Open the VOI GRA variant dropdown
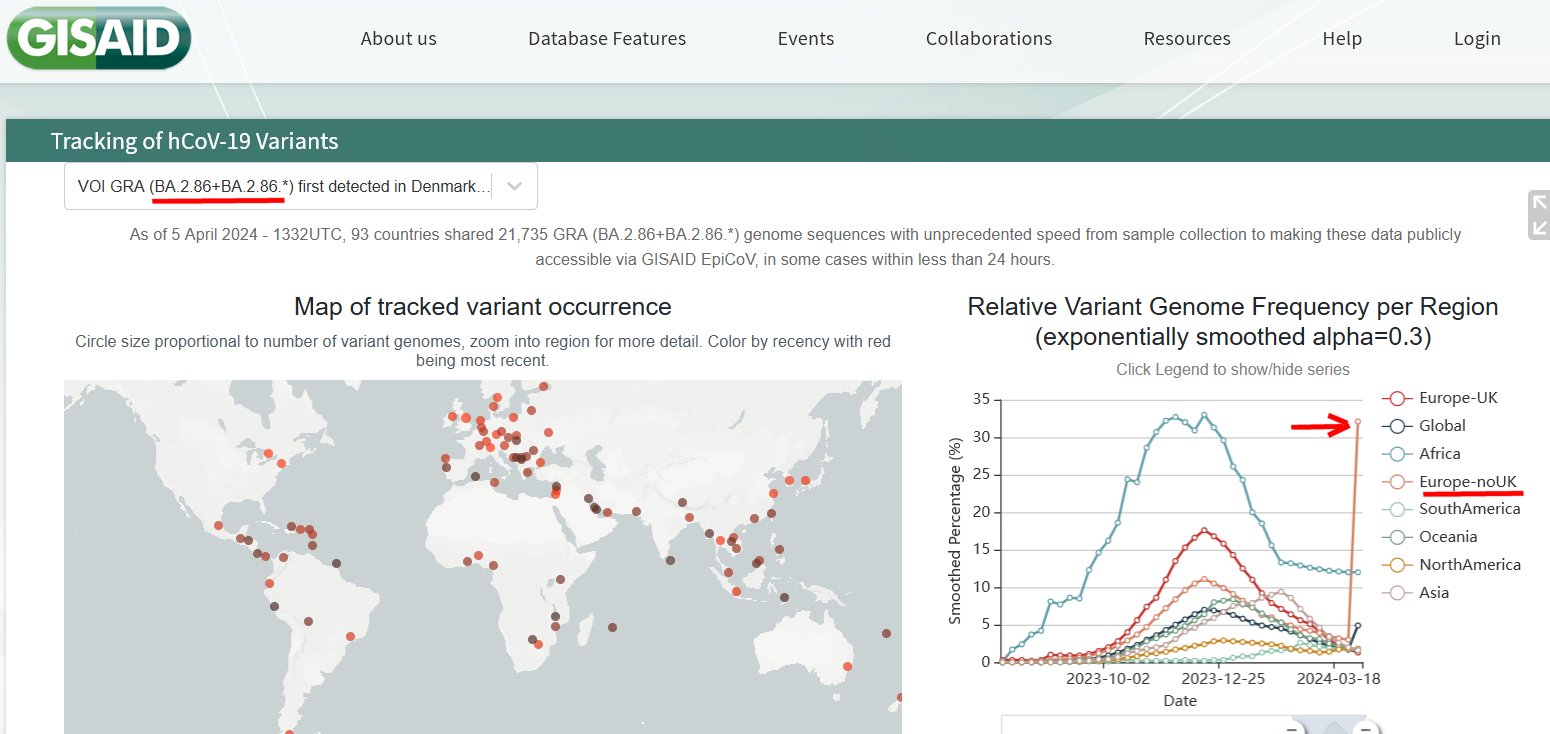The image size is (1550, 734). click(283, 186)
